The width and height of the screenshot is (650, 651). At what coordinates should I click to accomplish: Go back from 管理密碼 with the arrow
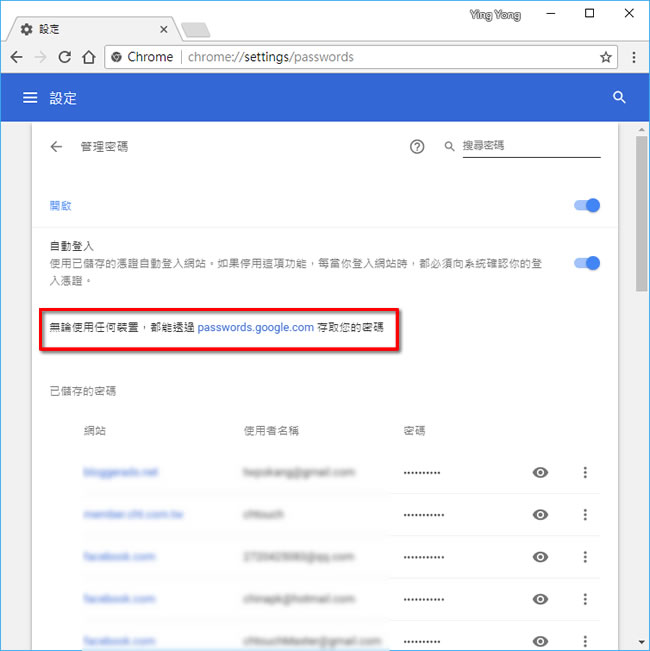[56, 147]
